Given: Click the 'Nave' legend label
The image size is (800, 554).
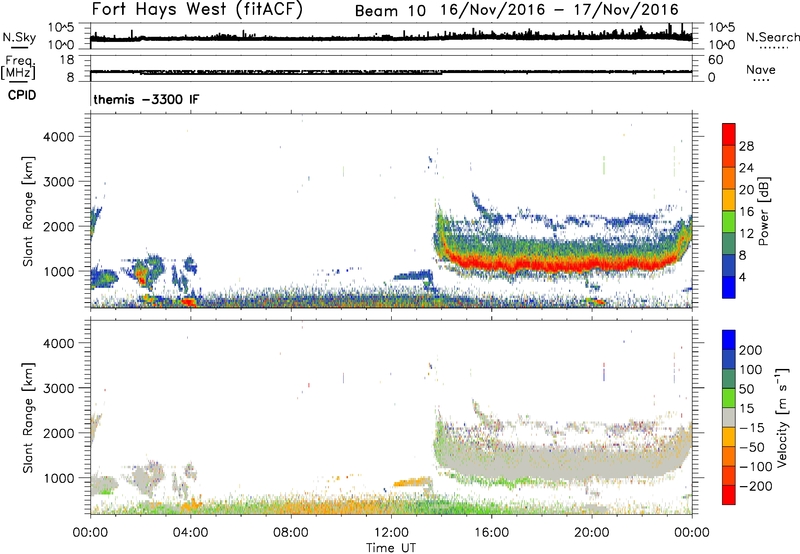Looking at the screenshot, I should 761,69.
